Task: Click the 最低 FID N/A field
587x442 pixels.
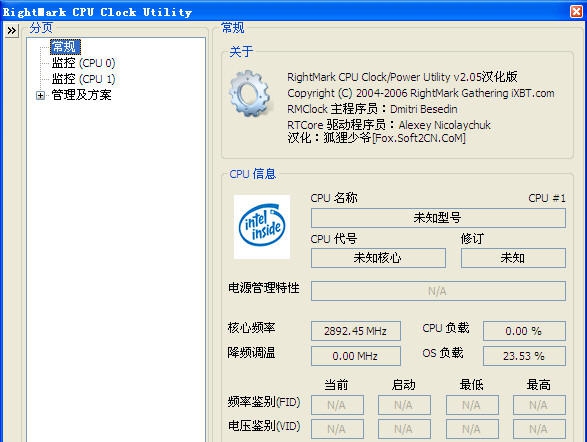Action: [472, 405]
